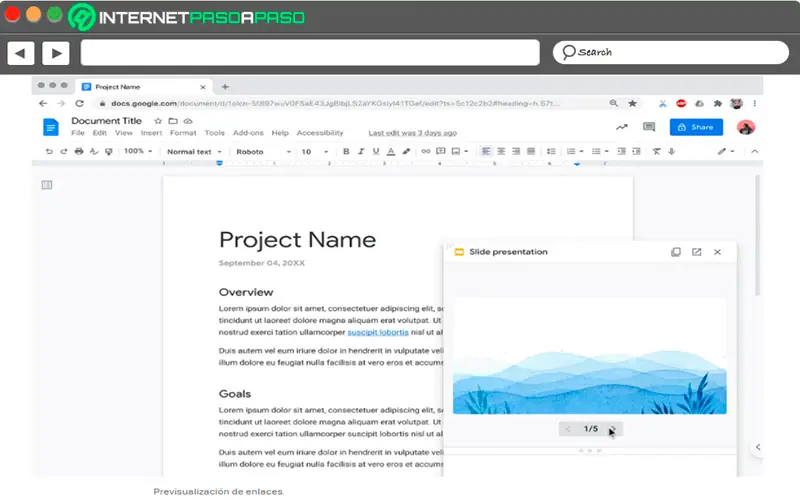Click the increase indent icon
Screen dimensions: 800x500
point(636,151)
